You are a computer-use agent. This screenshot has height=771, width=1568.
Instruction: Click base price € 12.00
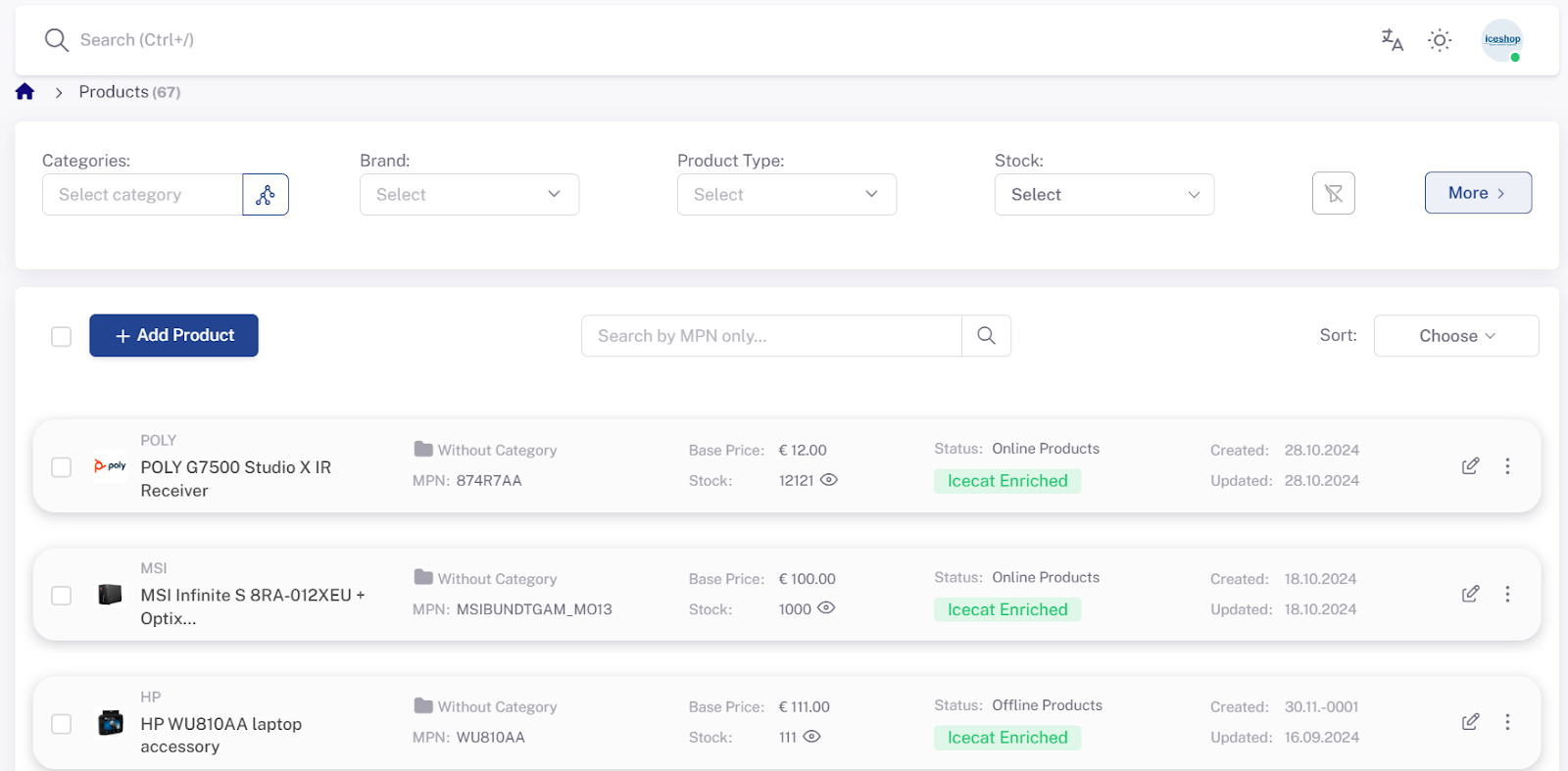[803, 451]
